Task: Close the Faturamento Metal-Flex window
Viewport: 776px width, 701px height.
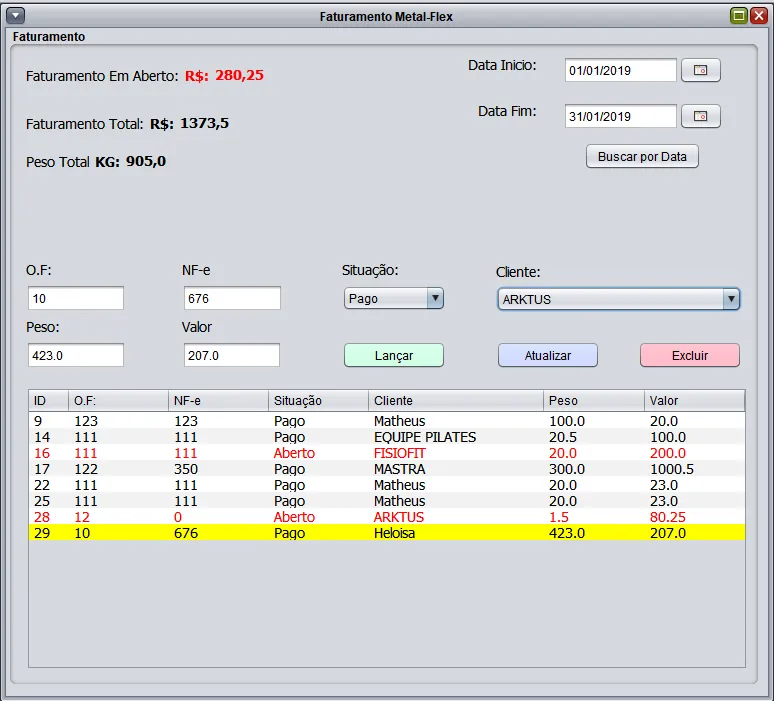Action: 759,16
